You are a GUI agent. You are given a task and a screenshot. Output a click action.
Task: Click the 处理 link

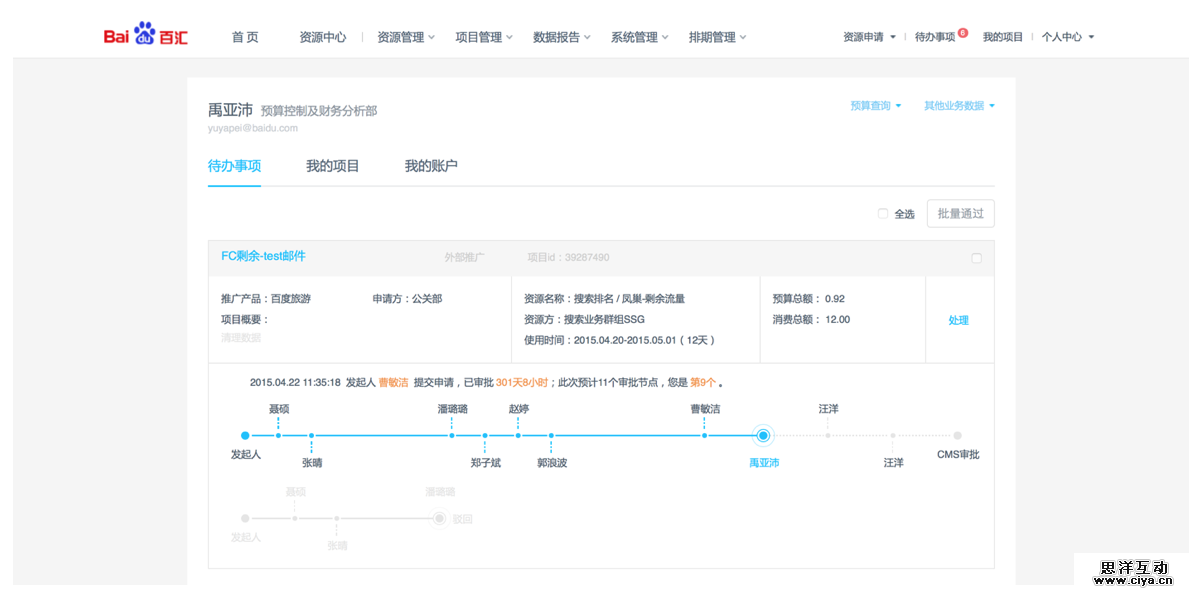pos(958,321)
